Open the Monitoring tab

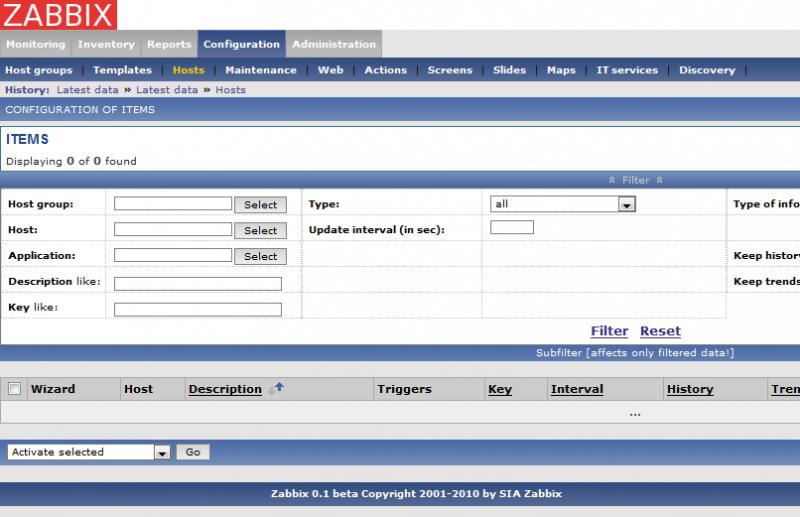36,44
